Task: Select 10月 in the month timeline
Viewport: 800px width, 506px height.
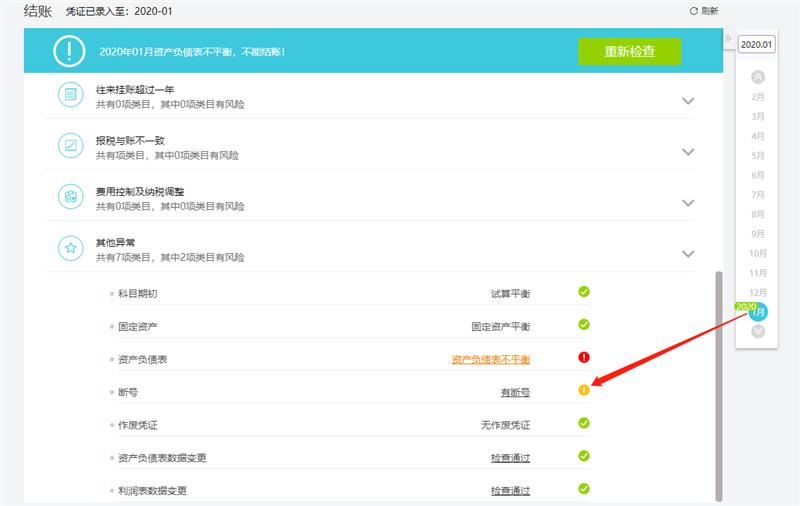Action: click(x=757, y=253)
